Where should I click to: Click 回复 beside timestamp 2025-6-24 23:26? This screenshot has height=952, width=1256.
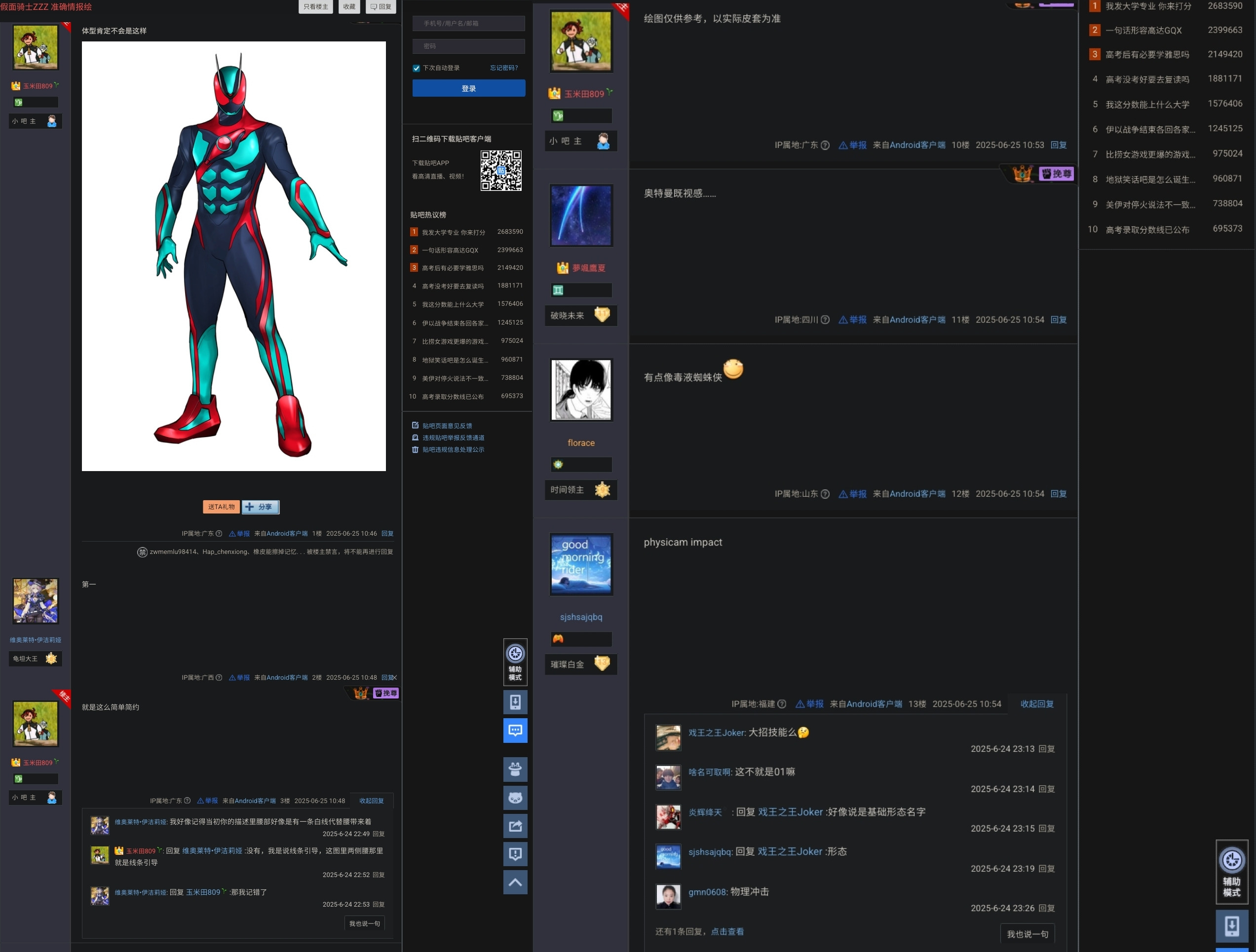(x=1047, y=909)
